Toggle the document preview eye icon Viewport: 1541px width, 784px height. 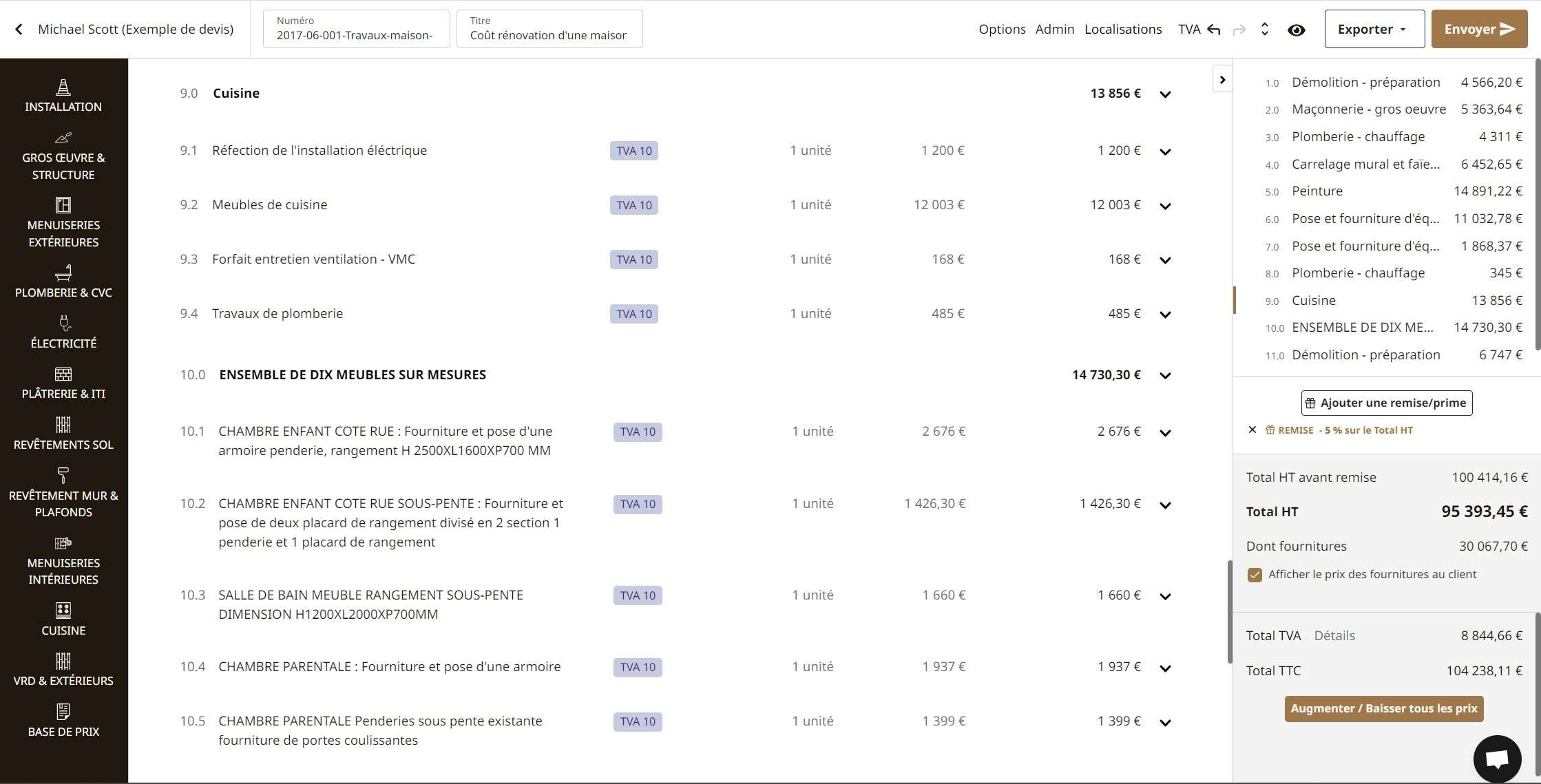(1297, 30)
